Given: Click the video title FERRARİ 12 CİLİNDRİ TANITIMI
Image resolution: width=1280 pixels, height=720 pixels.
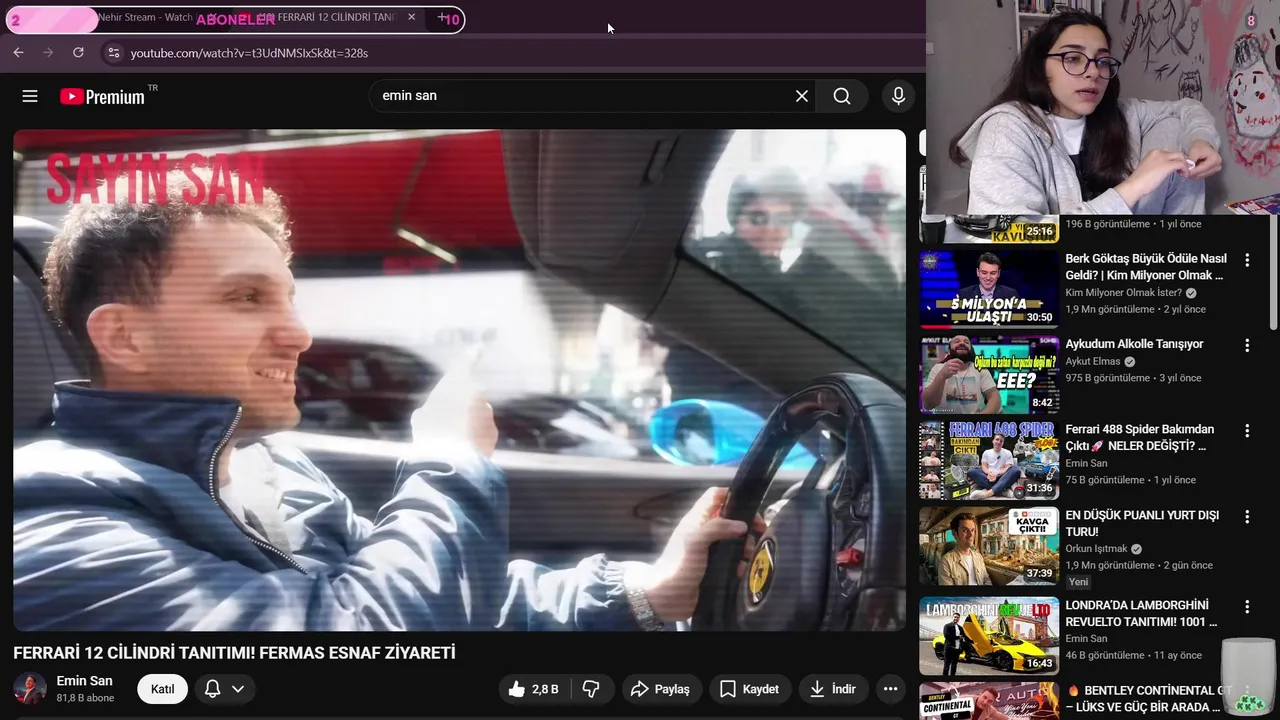Looking at the screenshot, I should tap(234, 653).
